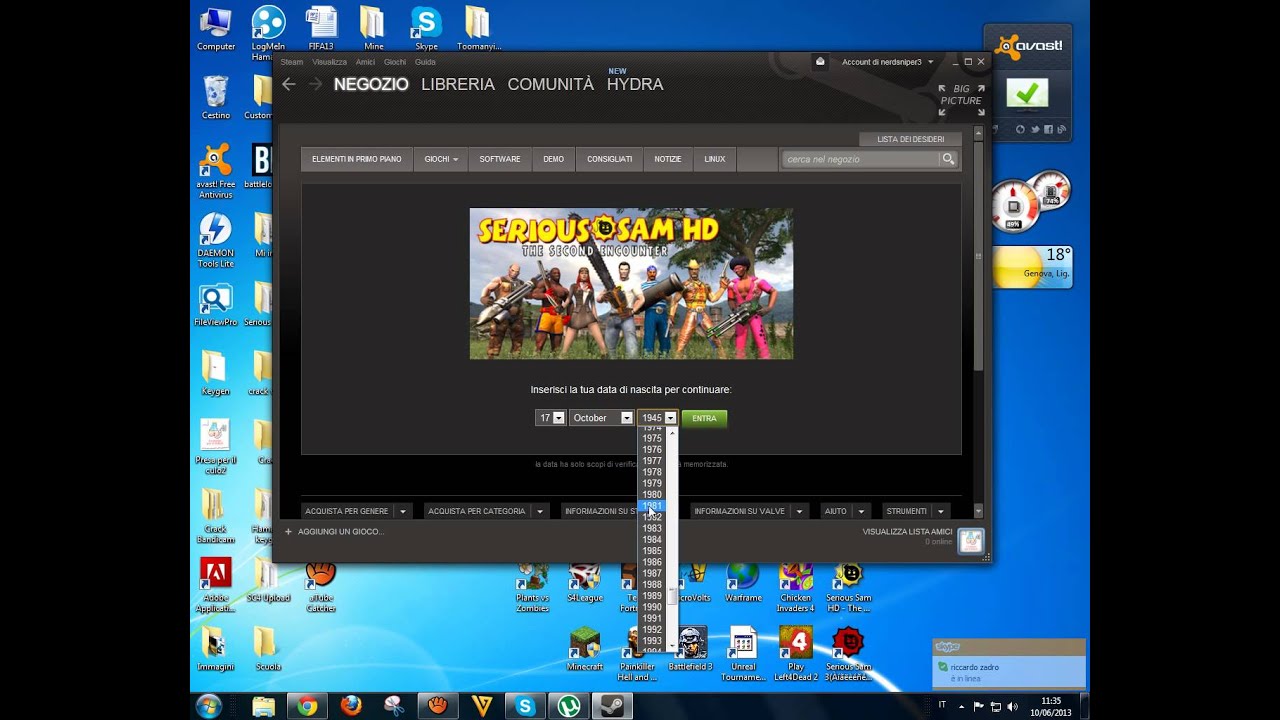The width and height of the screenshot is (1280, 720).
Task: Open the Giochi store dropdown tab
Action: [x=441, y=159]
